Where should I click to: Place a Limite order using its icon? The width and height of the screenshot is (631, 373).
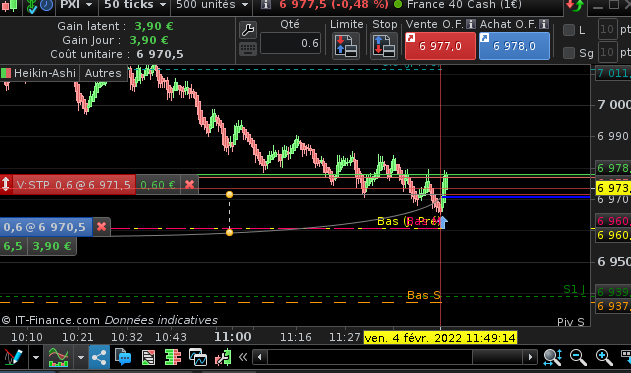pos(346,45)
